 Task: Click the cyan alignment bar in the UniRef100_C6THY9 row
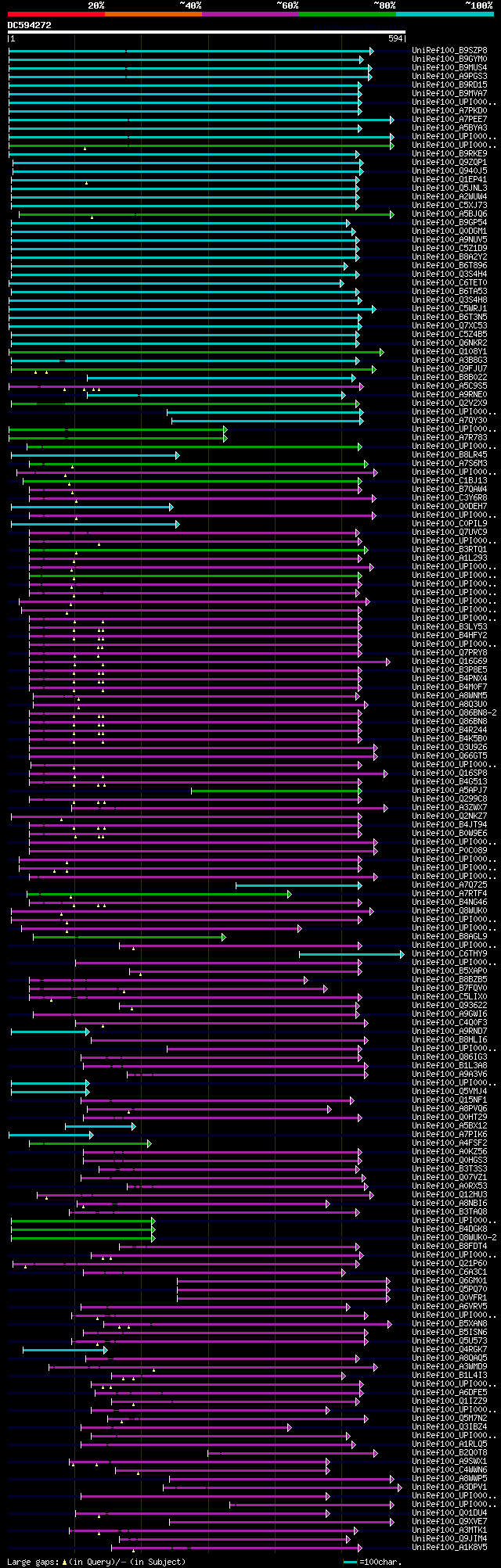pyautogui.click(x=351, y=954)
